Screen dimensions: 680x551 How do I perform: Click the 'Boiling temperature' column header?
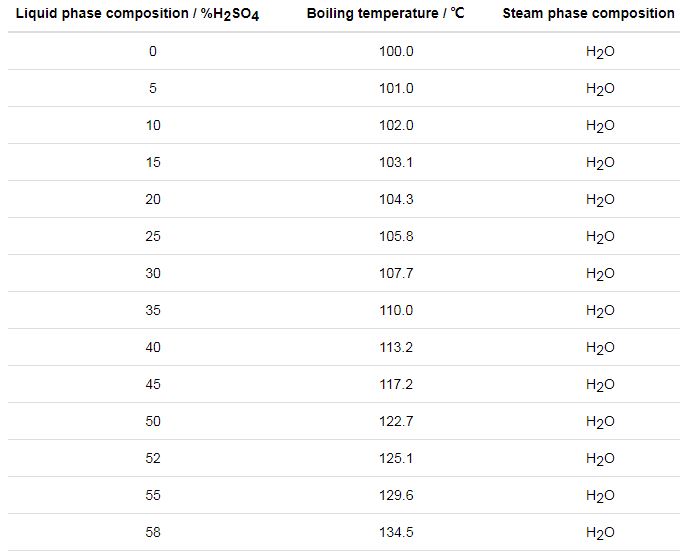385,14
